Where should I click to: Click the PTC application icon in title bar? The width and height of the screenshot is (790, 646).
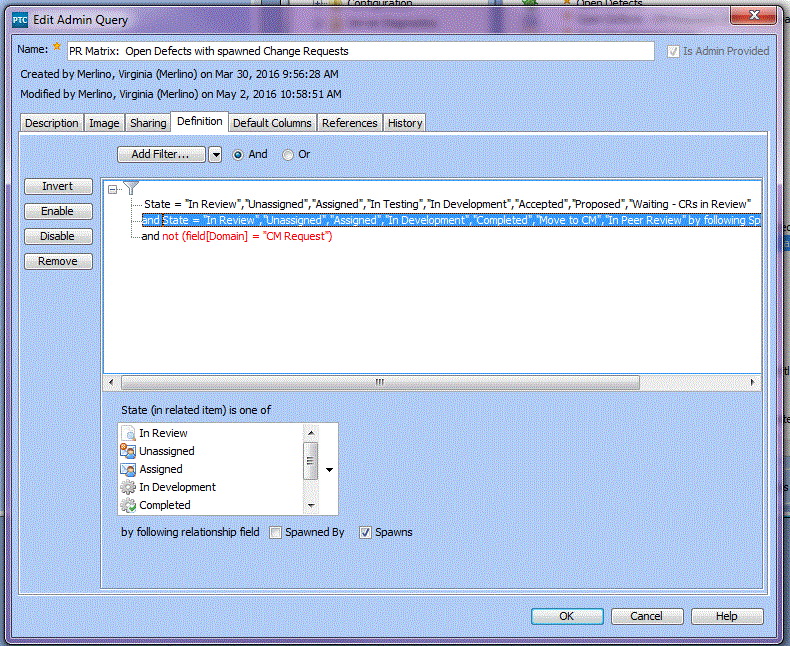(x=20, y=20)
